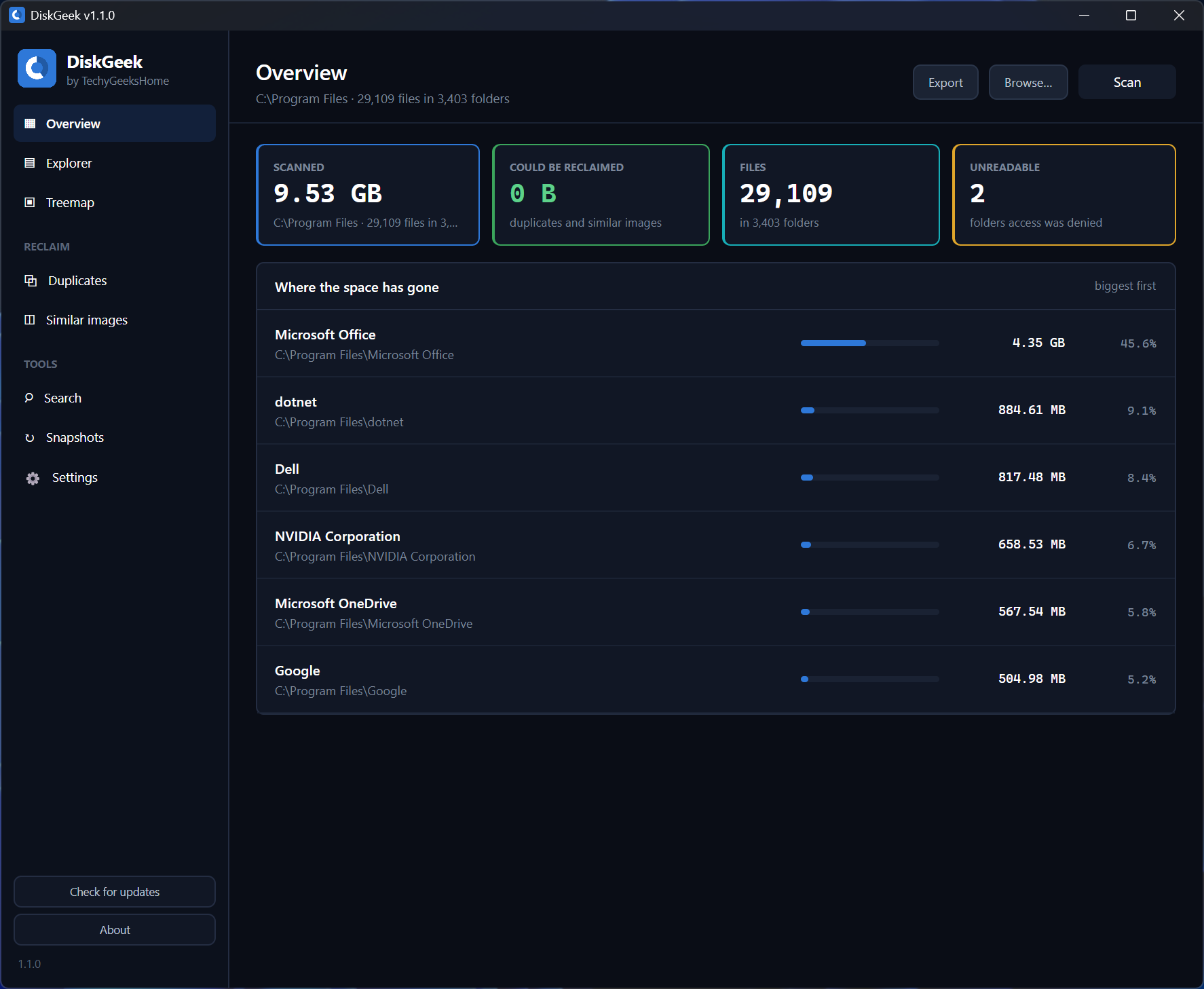The width and height of the screenshot is (1204, 989).
Task: Click the Overview grid icon
Action: point(30,124)
